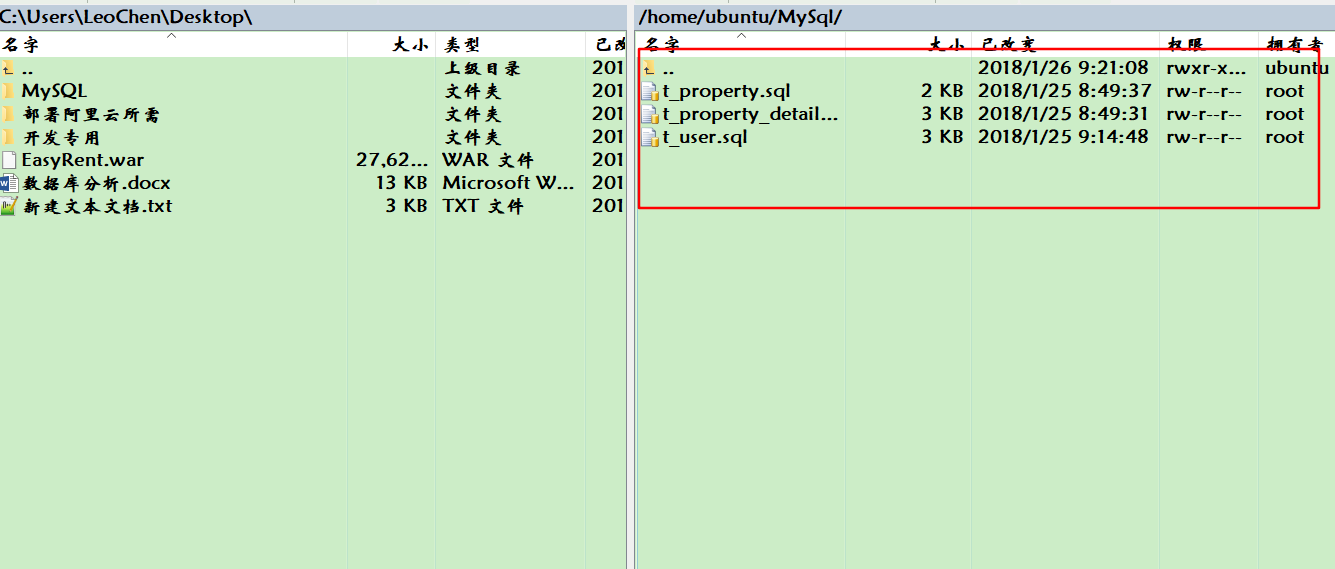Select t_property.sql file name
1335x569 pixels.
click(727, 91)
